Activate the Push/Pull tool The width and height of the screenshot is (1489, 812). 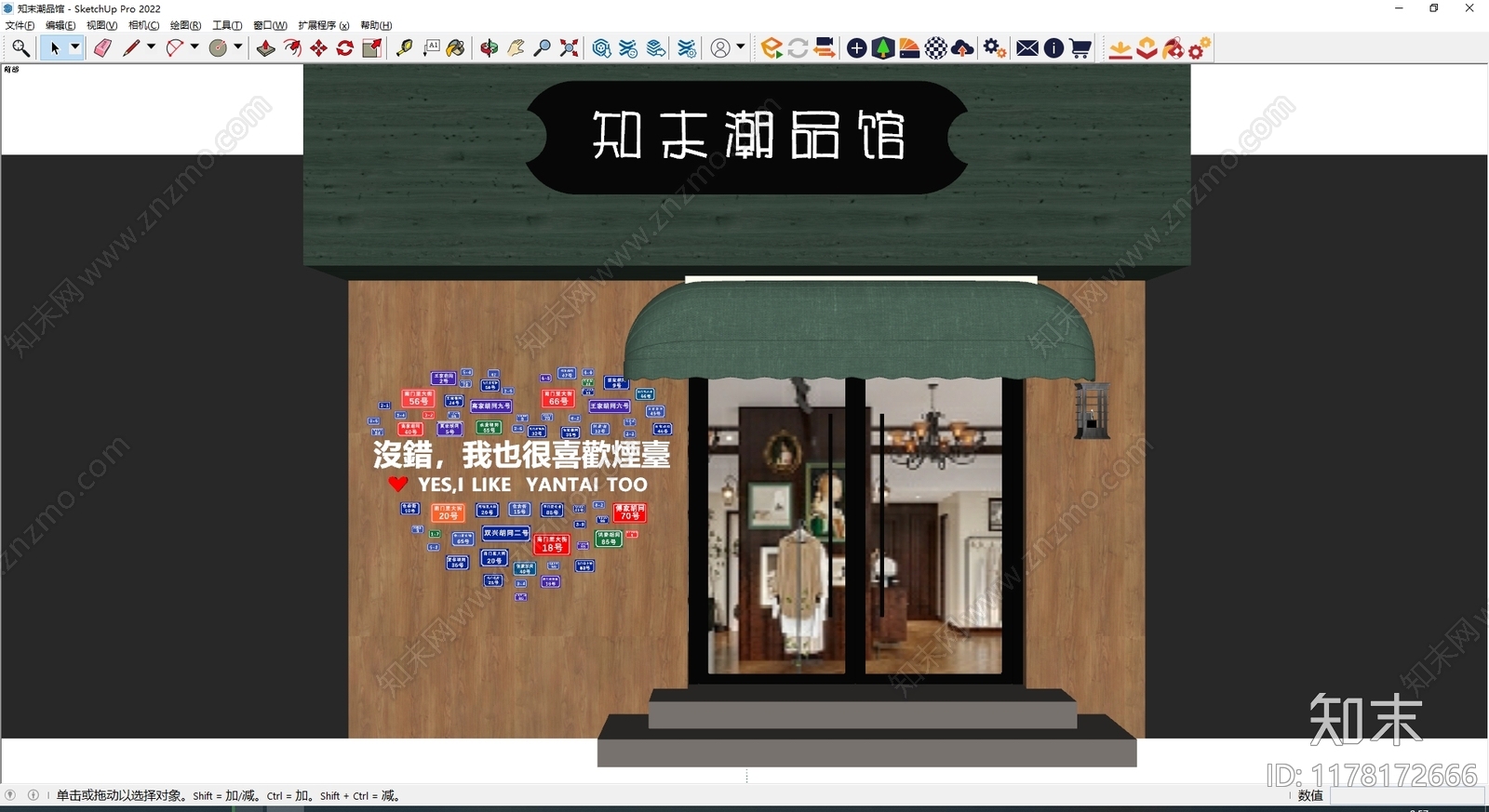[266, 48]
